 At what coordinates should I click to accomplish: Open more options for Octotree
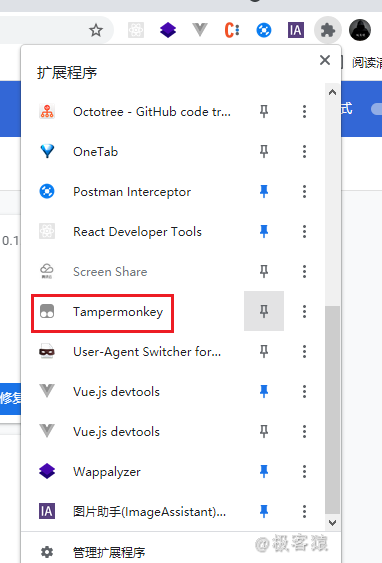pos(304,112)
